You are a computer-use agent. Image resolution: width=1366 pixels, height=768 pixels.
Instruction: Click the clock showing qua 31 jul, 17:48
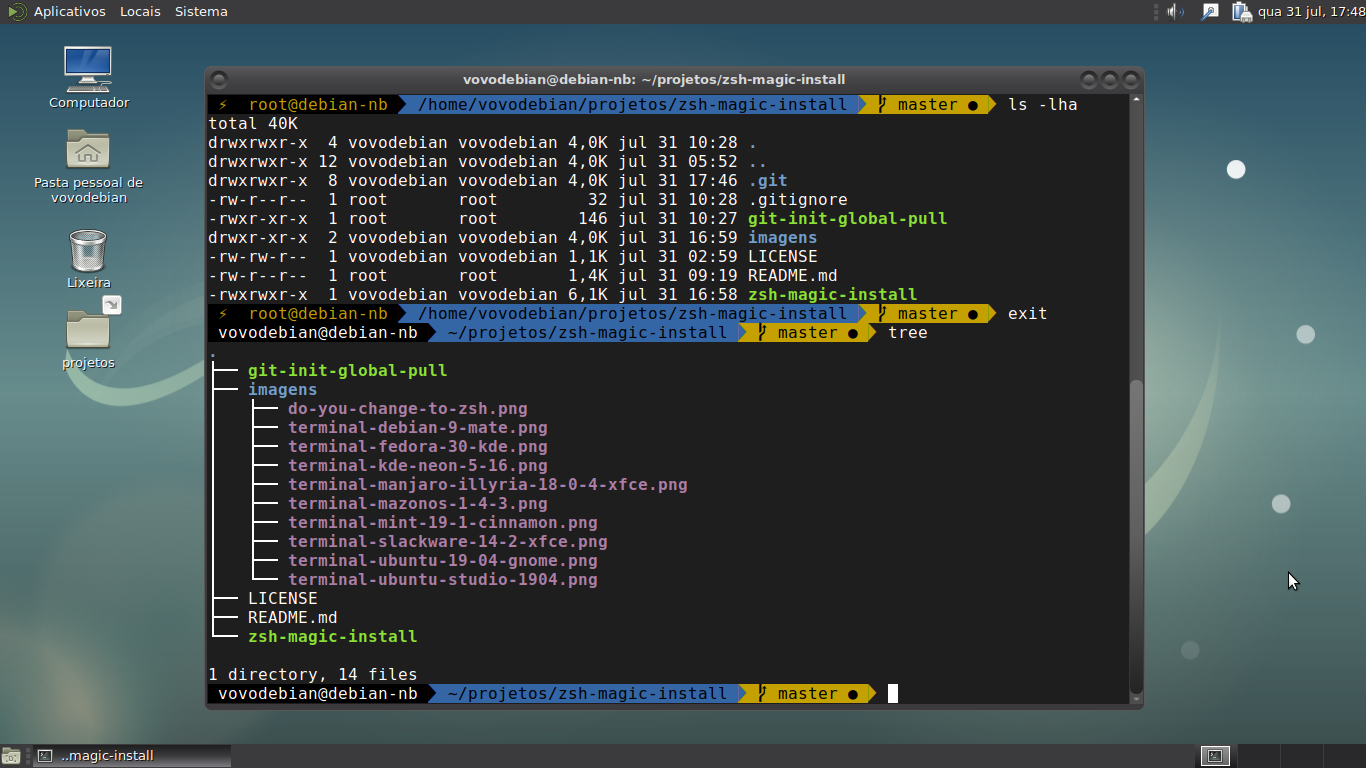click(x=1311, y=12)
